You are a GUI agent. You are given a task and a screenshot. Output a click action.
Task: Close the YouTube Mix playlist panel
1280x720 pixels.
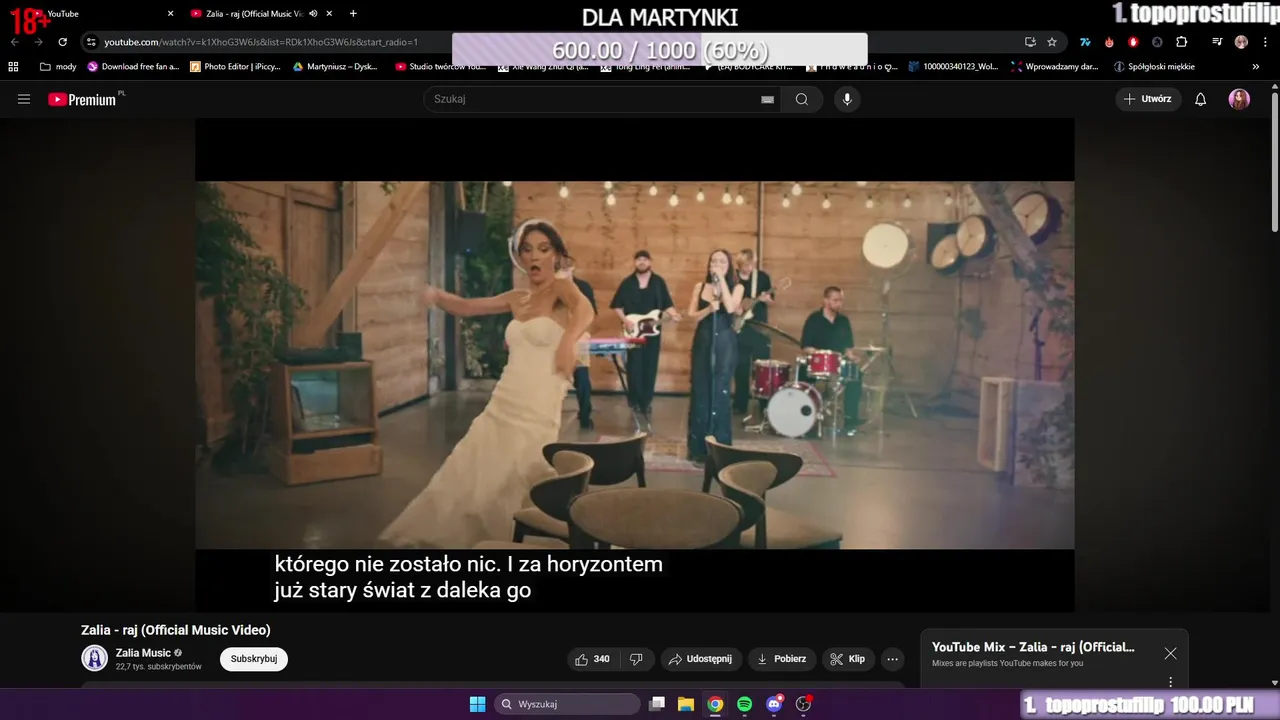(1170, 653)
